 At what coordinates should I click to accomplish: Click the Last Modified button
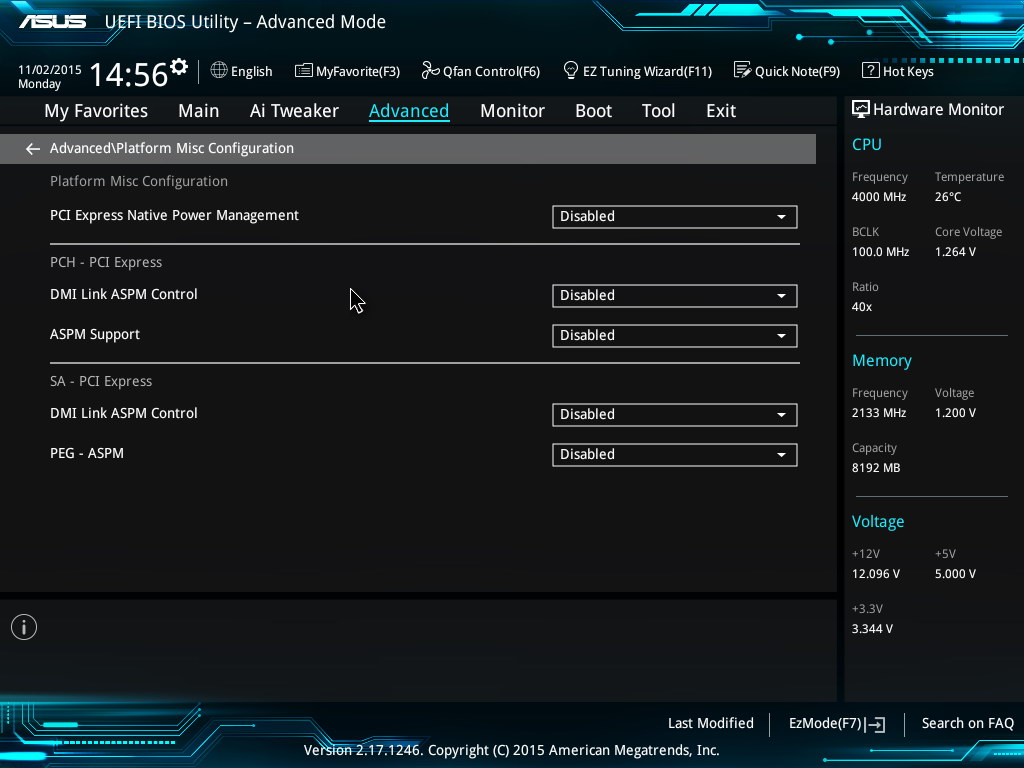point(710,723)
